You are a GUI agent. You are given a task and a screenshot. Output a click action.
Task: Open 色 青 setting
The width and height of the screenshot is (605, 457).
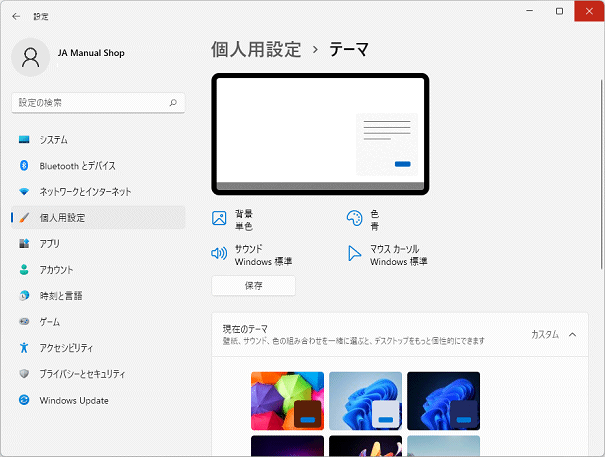363,219
